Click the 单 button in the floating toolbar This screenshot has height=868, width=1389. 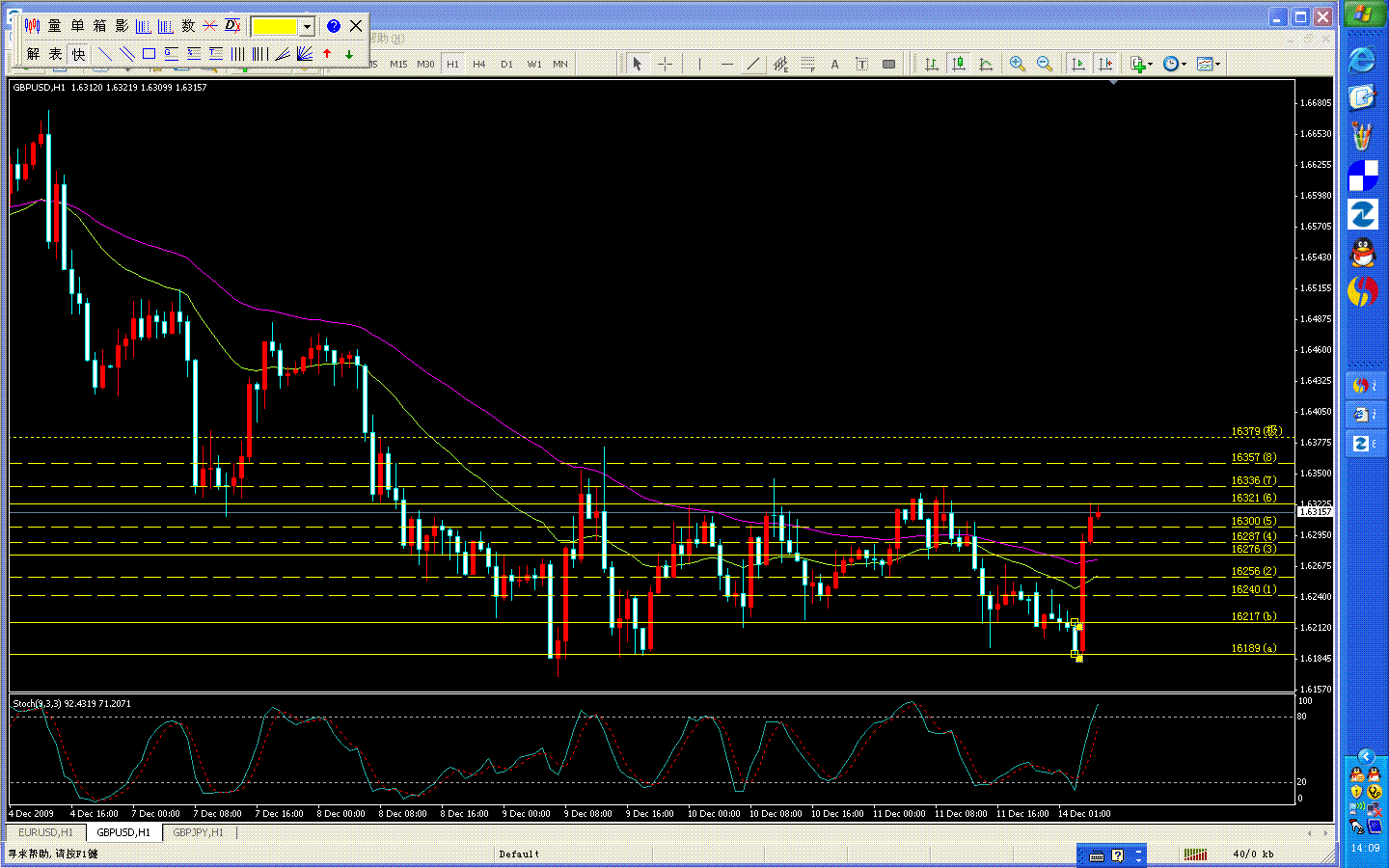tap(77, 26)
